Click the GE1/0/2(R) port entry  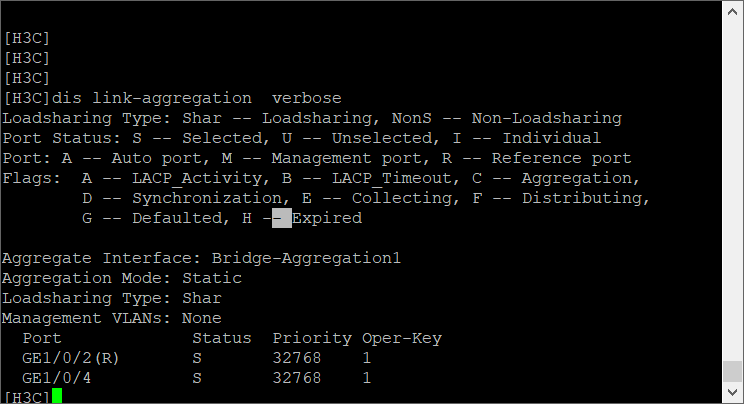(70, 358)
